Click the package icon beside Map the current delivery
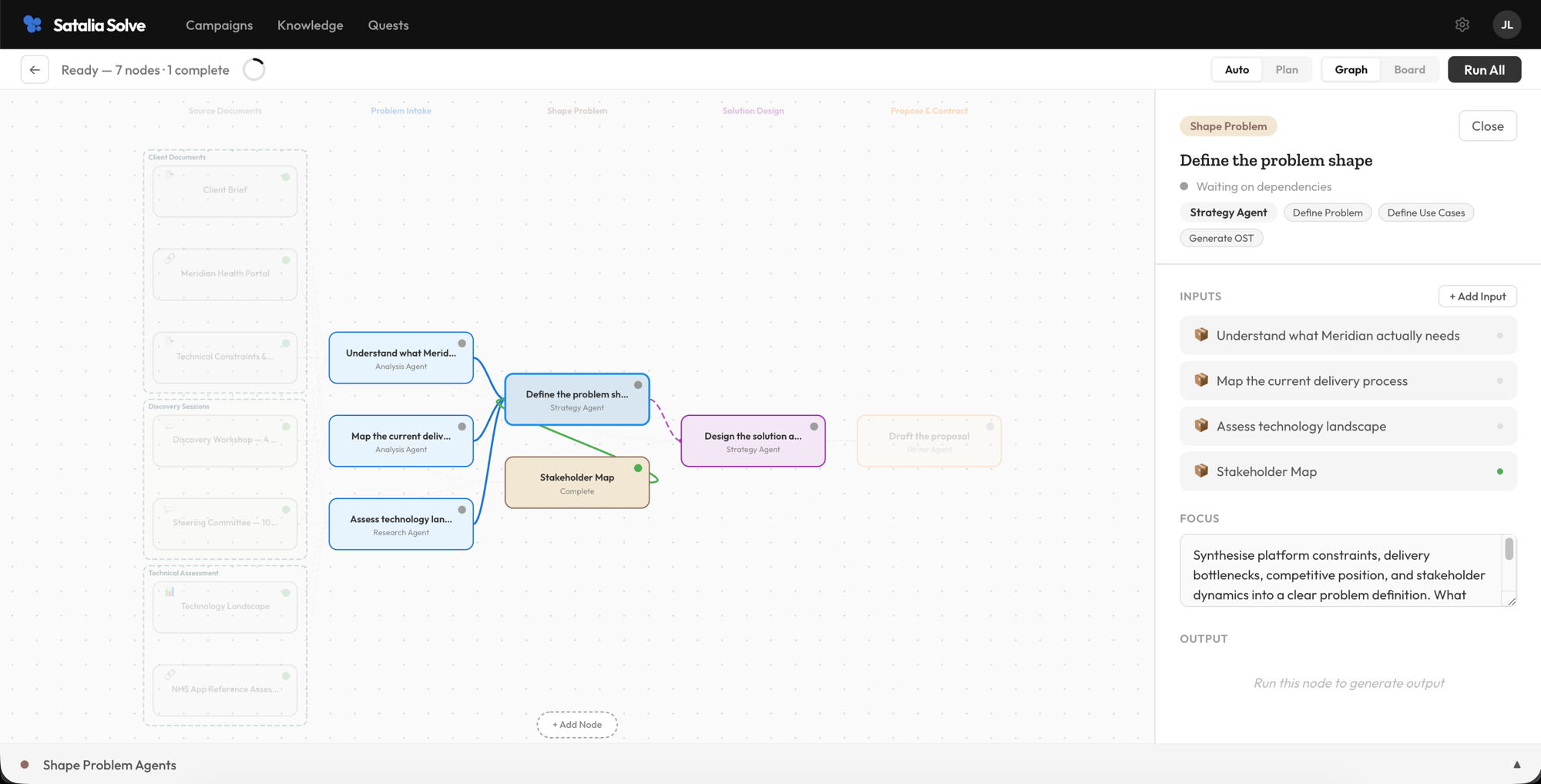Image resolution: width=1541 pixels, height=784 pixels. [1201, 380]
